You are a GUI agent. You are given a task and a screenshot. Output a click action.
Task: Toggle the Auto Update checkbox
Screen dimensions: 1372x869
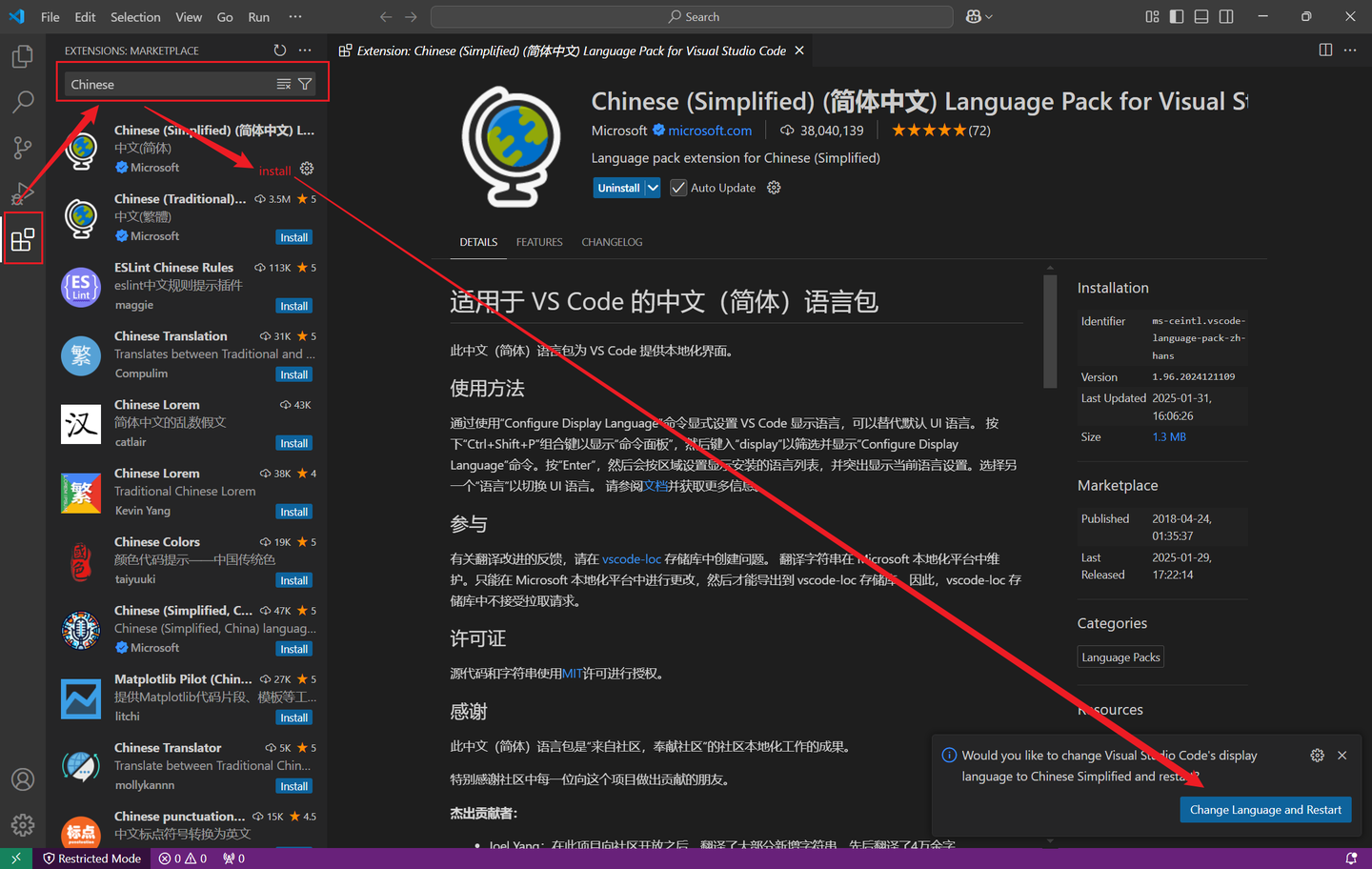(678, 188)
